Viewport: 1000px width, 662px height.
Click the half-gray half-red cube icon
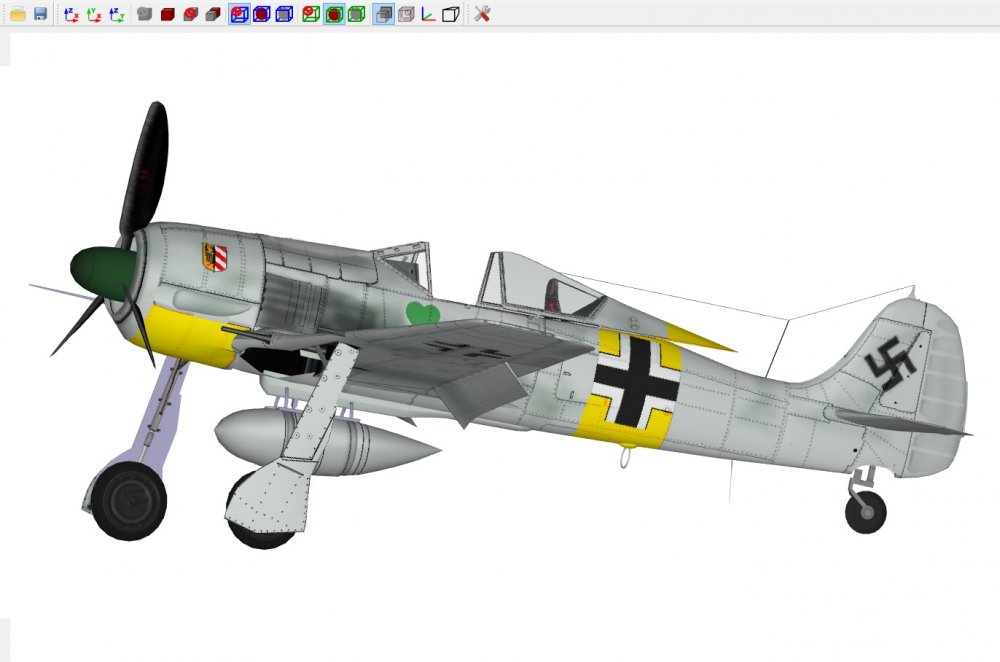click(213, 14)
